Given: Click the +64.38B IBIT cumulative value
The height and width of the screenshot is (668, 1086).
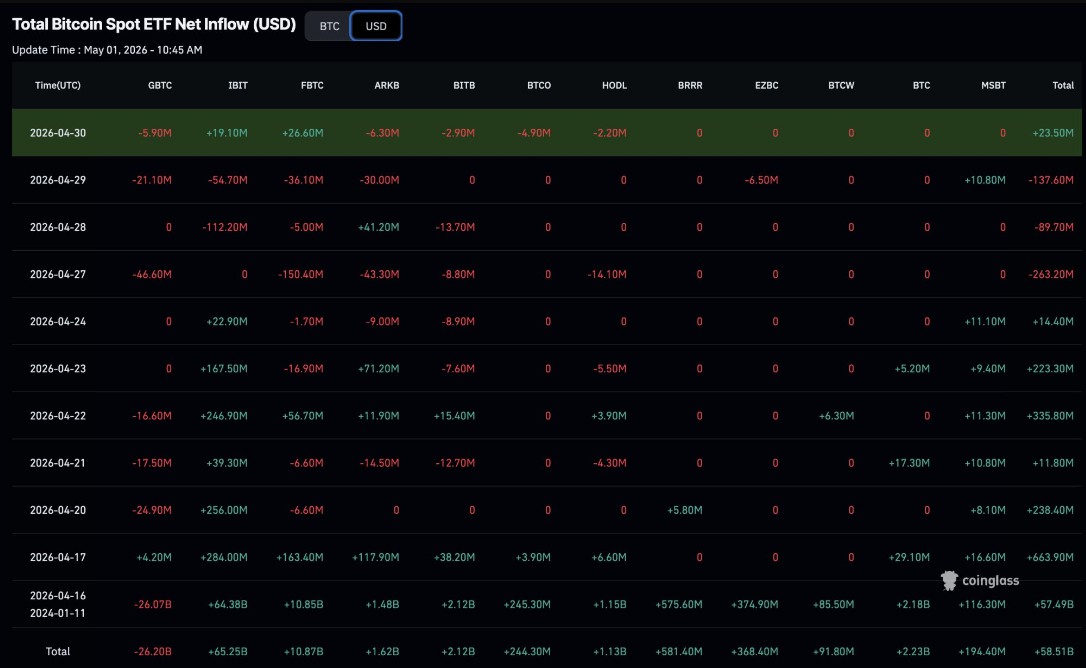Looking at the screenshot, I should click(x=228, y=604).
